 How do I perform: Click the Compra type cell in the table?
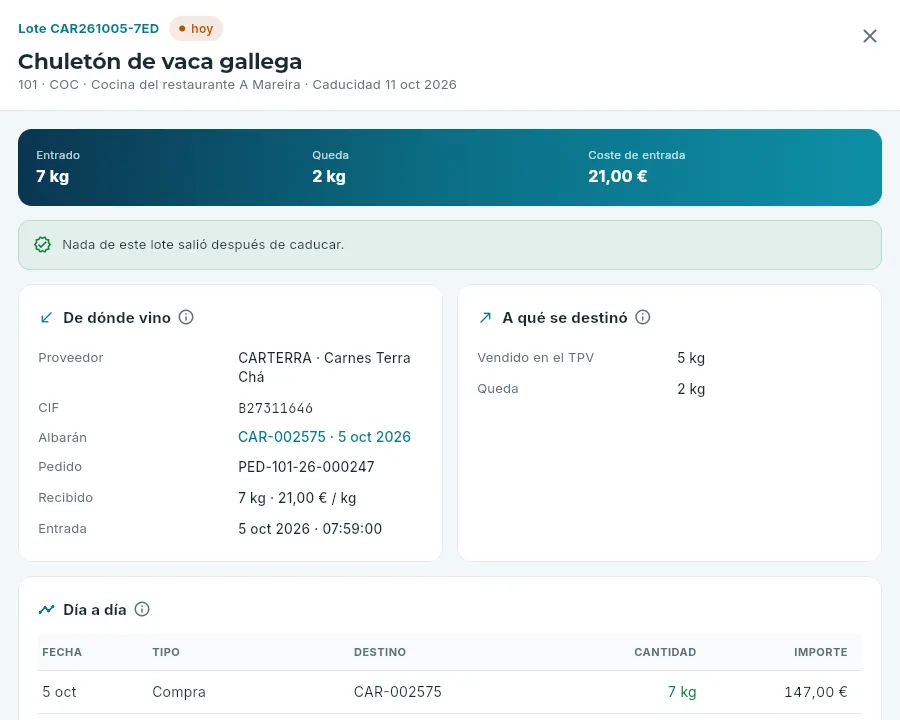(x=179, y=692)
